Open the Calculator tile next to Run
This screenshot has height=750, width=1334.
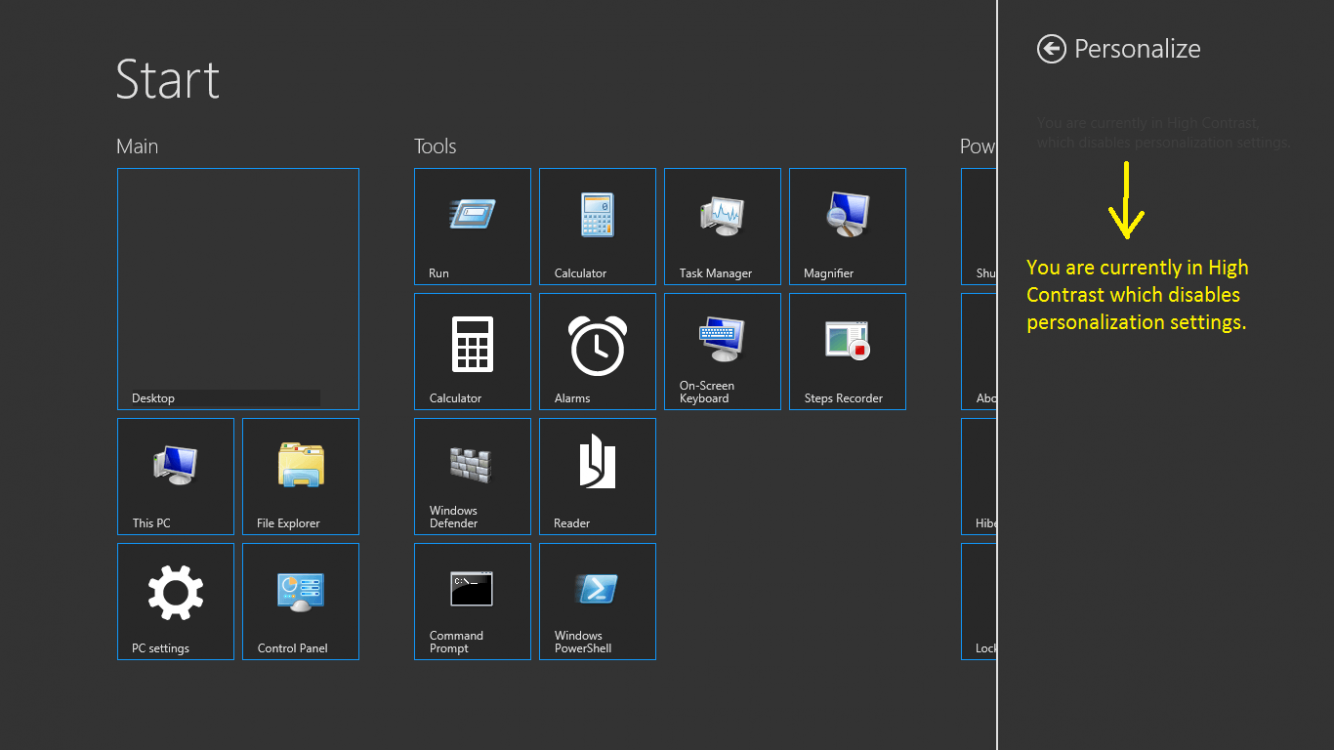pos(597,227)
